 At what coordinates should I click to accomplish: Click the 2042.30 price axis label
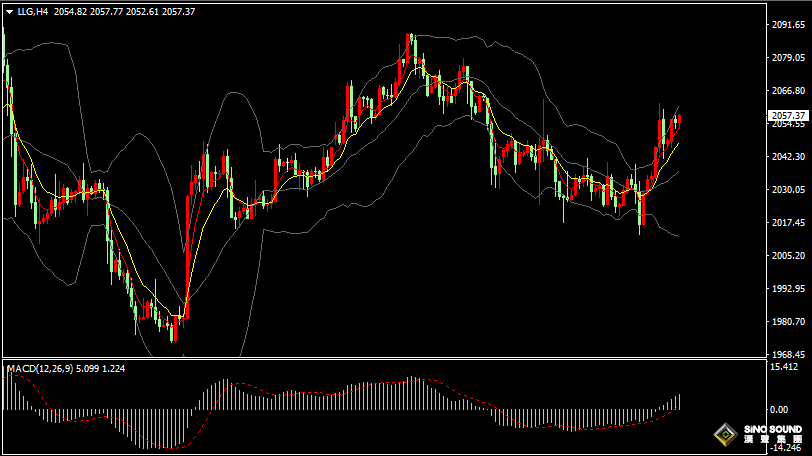[785, 157]
